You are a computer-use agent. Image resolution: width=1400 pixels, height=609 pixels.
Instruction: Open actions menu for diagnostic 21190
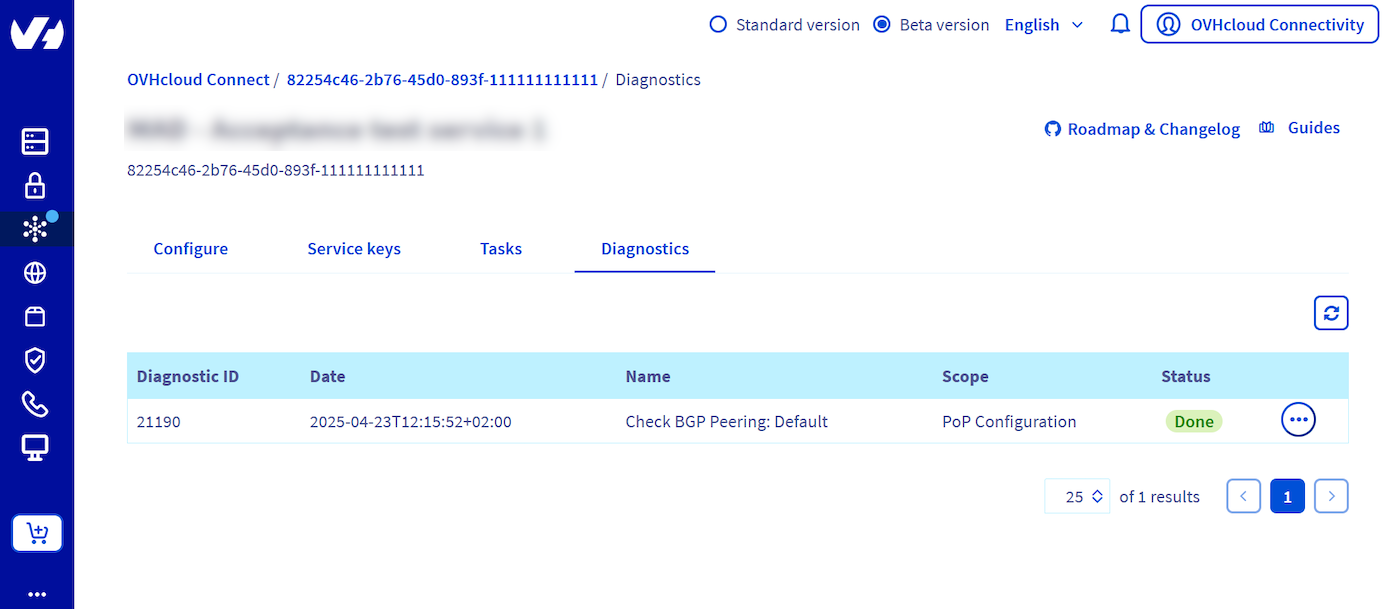(1298, 420)
